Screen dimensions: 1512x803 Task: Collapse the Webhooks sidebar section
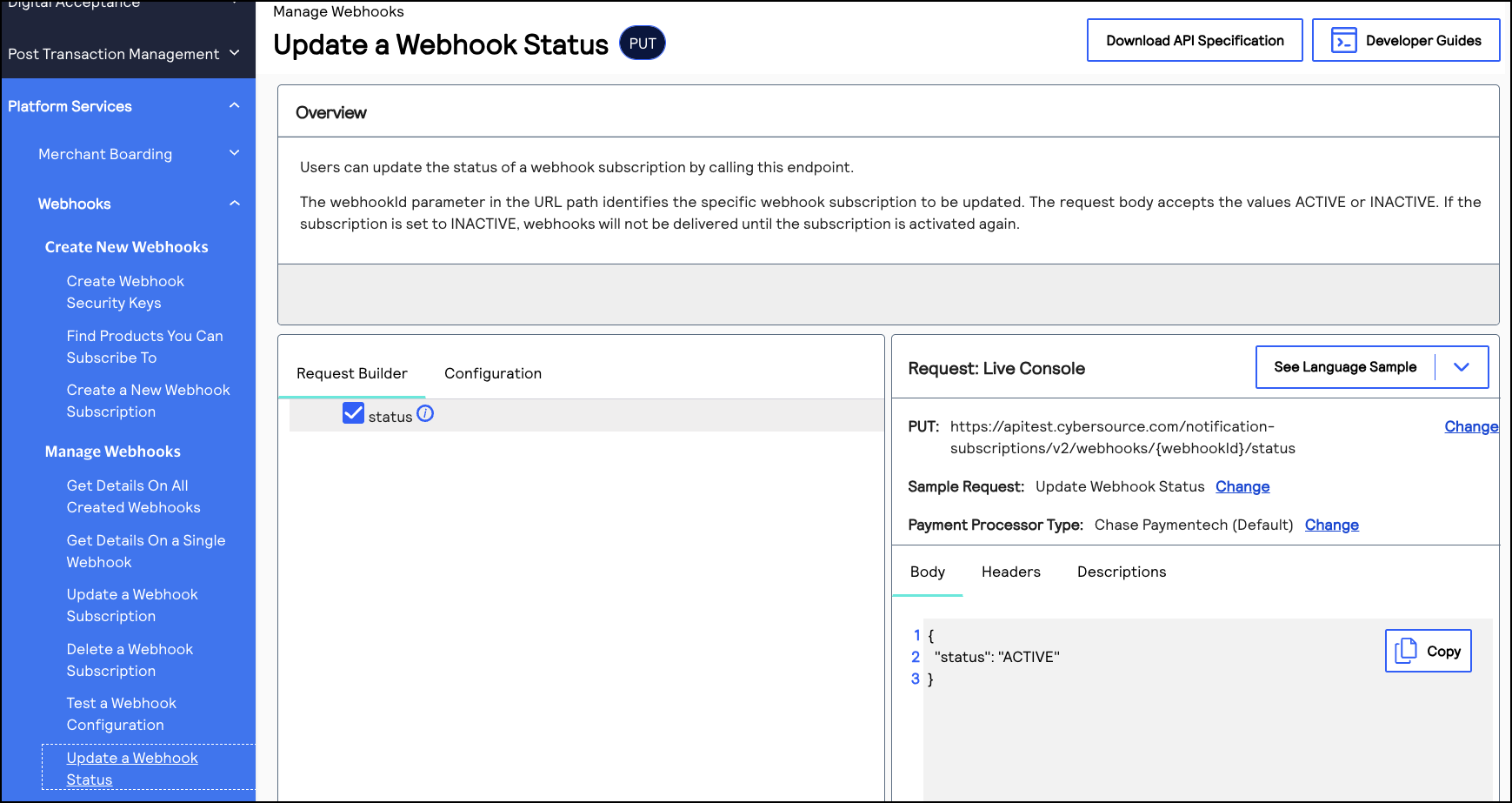click(233, 203)
